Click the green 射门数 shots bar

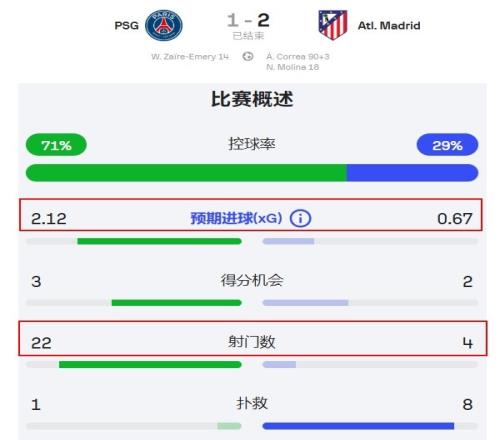(150, 364)
